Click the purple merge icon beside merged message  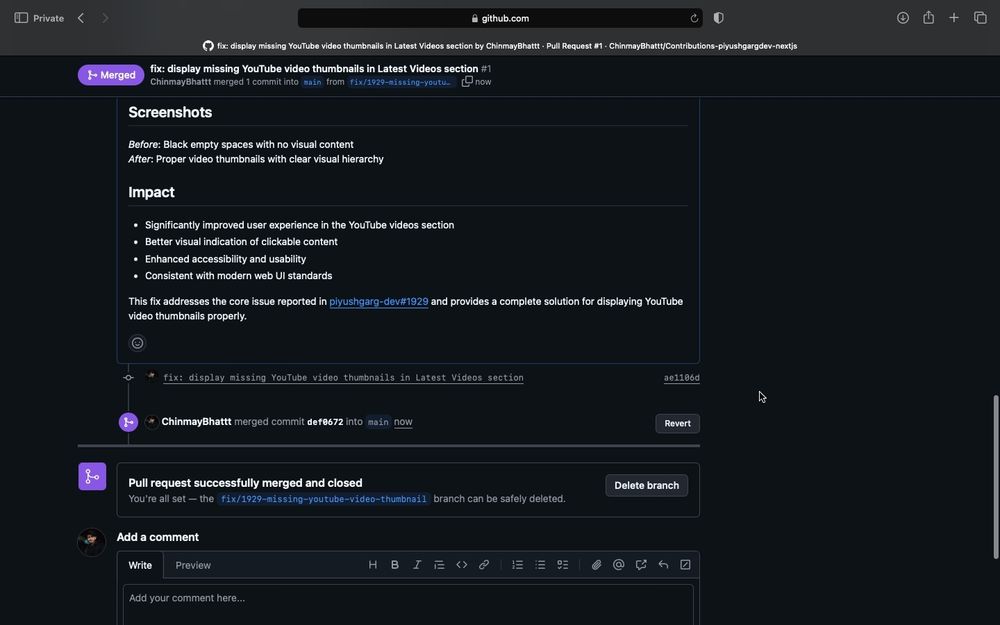click(92, 476)
